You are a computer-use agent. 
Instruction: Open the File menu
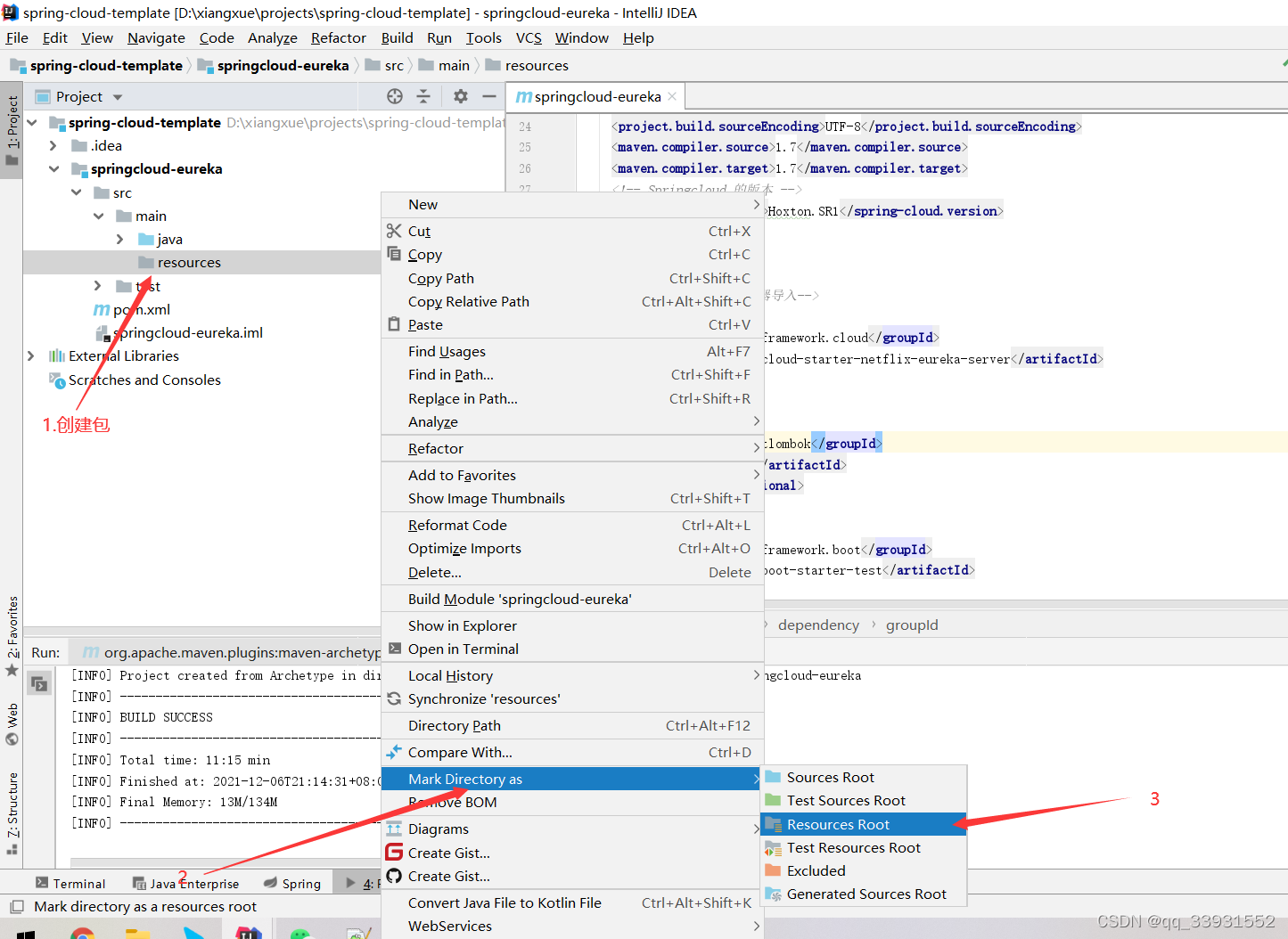(x=17, y=37)
